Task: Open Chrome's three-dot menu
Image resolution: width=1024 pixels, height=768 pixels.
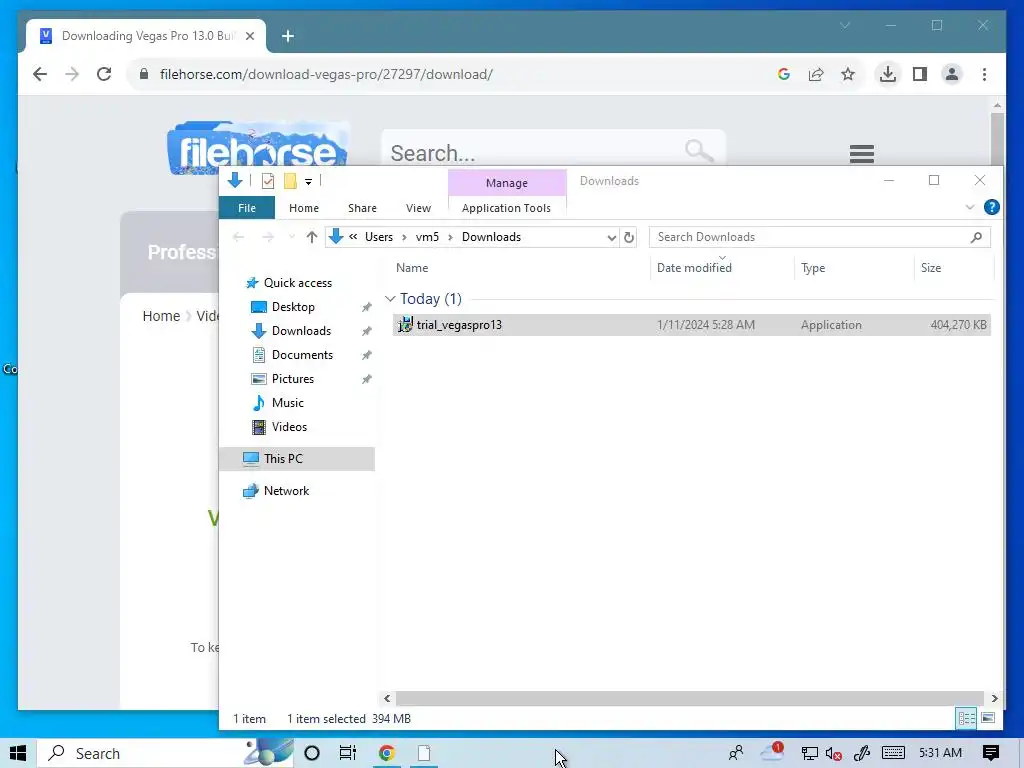Action: (x=984, y=74)
